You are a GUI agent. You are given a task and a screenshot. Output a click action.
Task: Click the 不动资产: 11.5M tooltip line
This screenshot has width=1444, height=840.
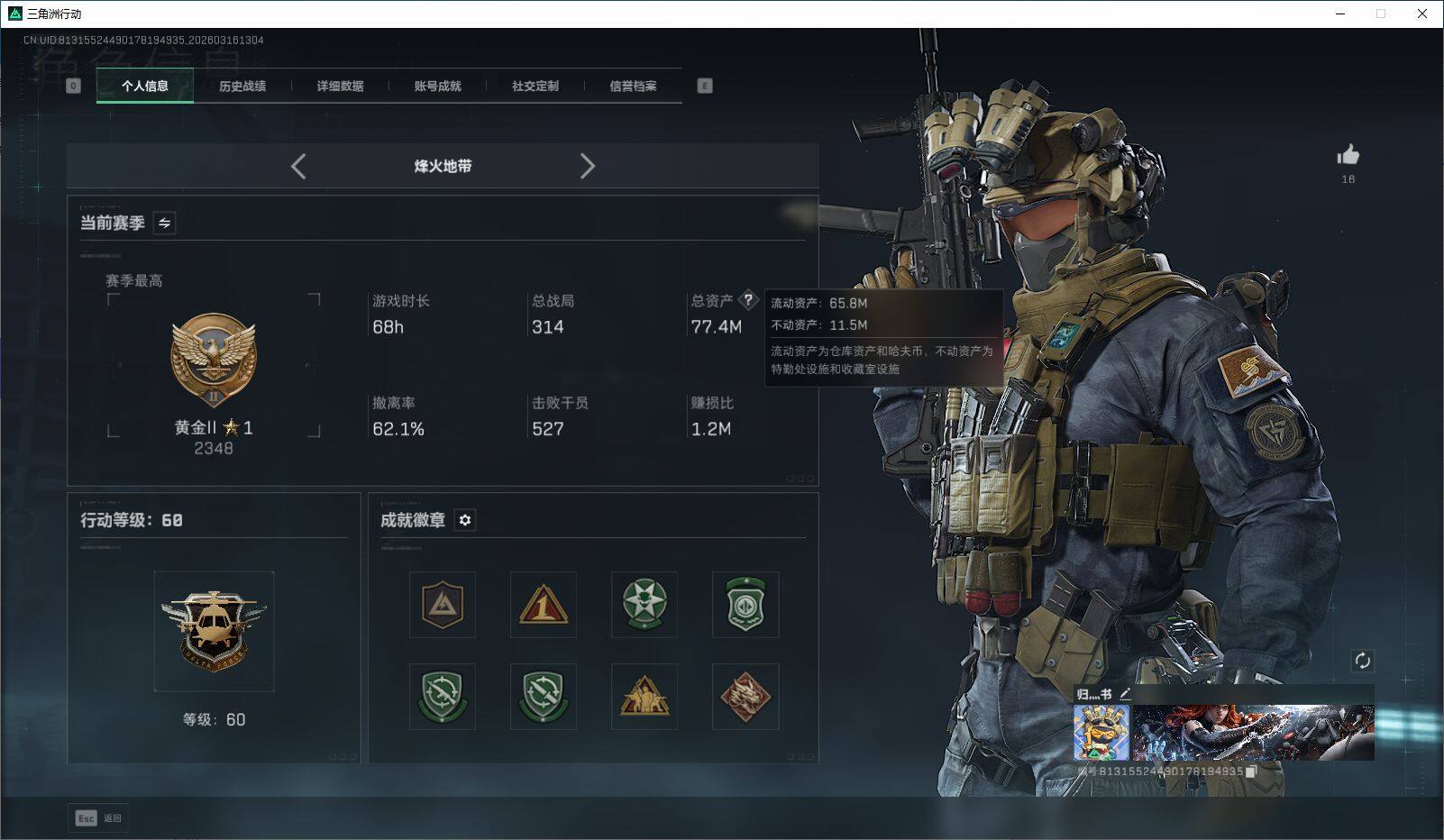[x=819, y=325]
